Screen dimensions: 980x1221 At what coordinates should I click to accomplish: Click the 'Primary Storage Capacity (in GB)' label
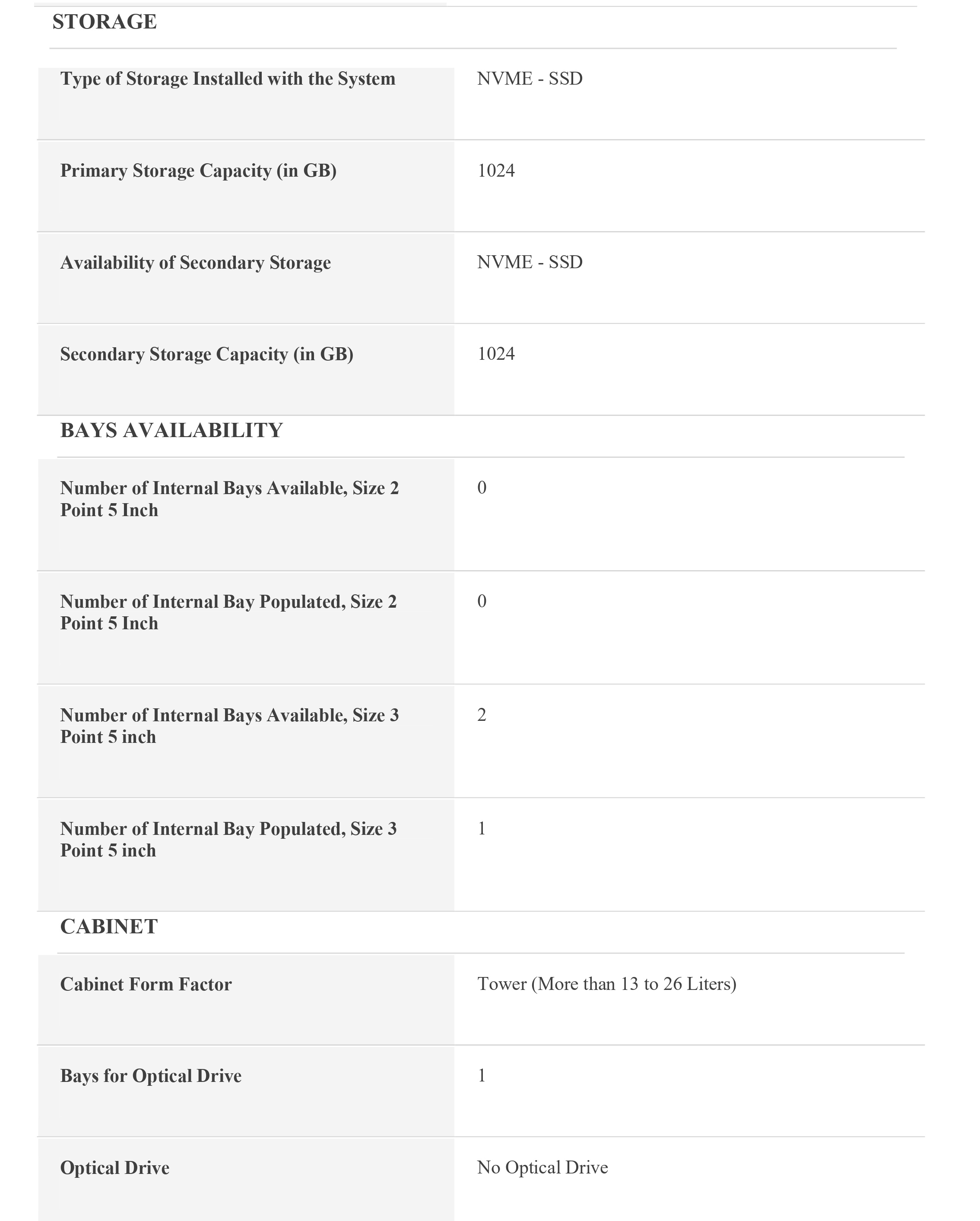(198, 171)
